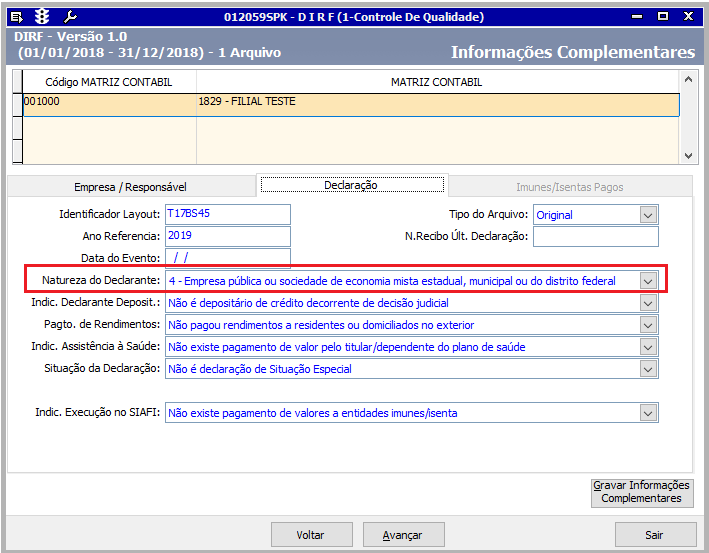Expand Indic. Execução no SIAFI dropdown

[648, 413]
